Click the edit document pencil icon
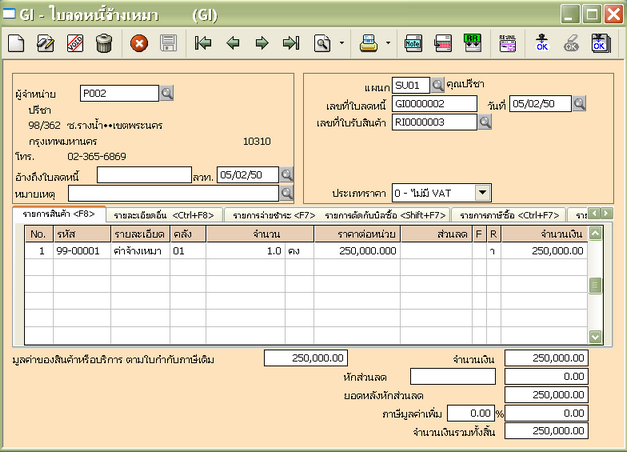This screenshot has width=627, height=452. 45,43
